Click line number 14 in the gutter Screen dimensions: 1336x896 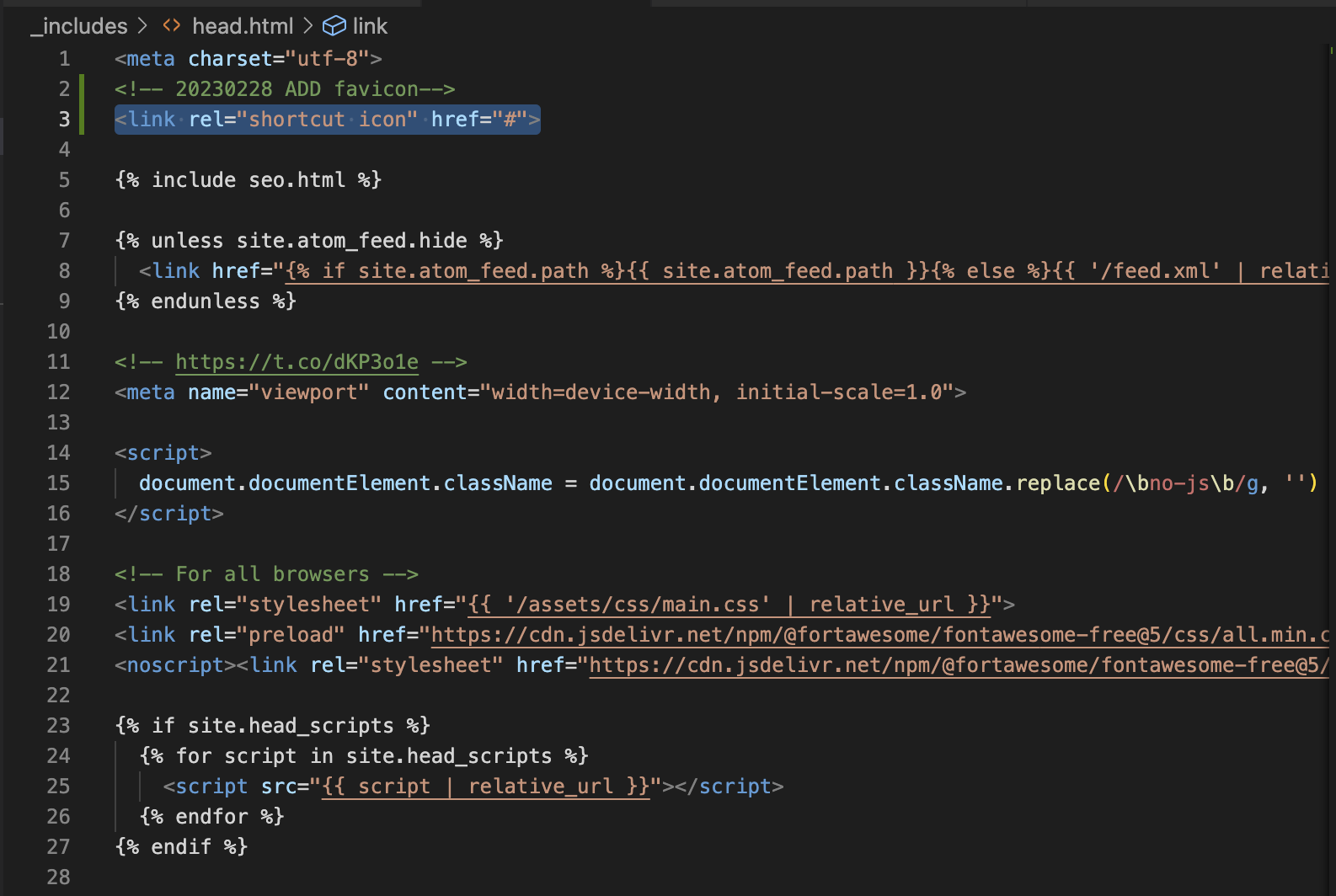tap(59, 453)
